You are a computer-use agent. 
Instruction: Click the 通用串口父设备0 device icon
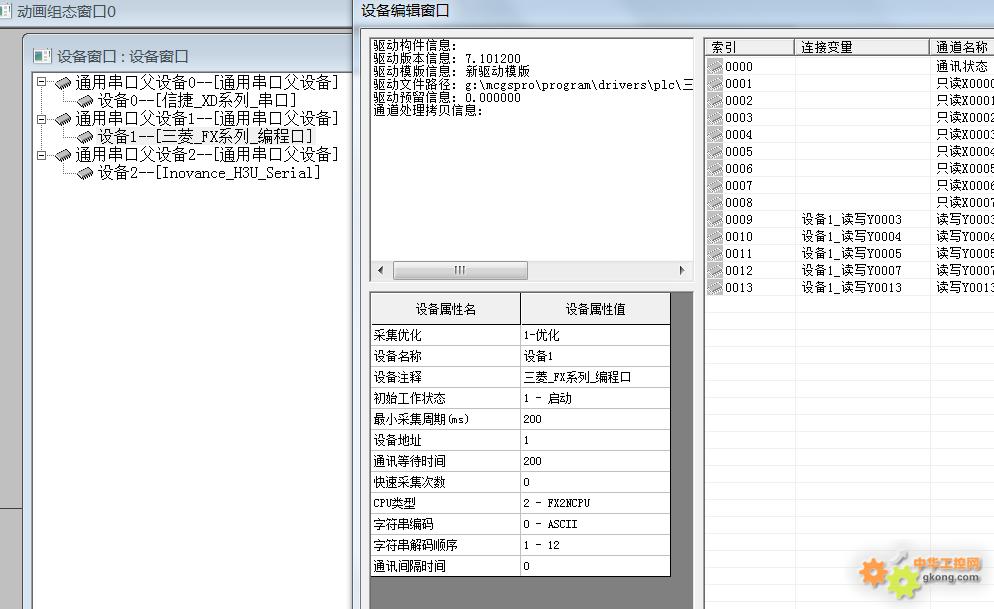click(x=63, y=83)
